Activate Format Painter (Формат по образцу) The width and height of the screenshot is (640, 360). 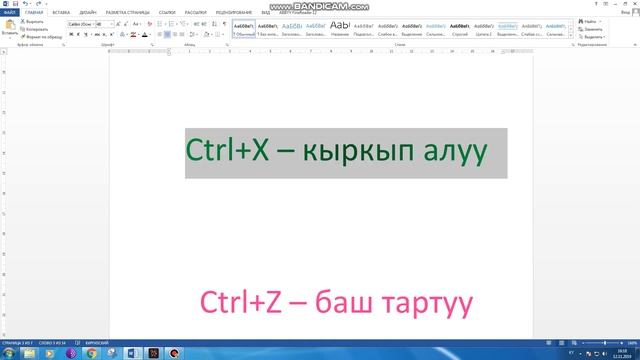pyautogui.click(x=41, y=37)
